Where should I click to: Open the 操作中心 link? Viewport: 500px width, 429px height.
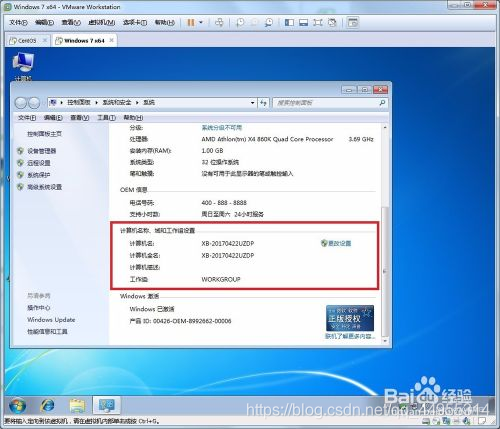(39, 308)
